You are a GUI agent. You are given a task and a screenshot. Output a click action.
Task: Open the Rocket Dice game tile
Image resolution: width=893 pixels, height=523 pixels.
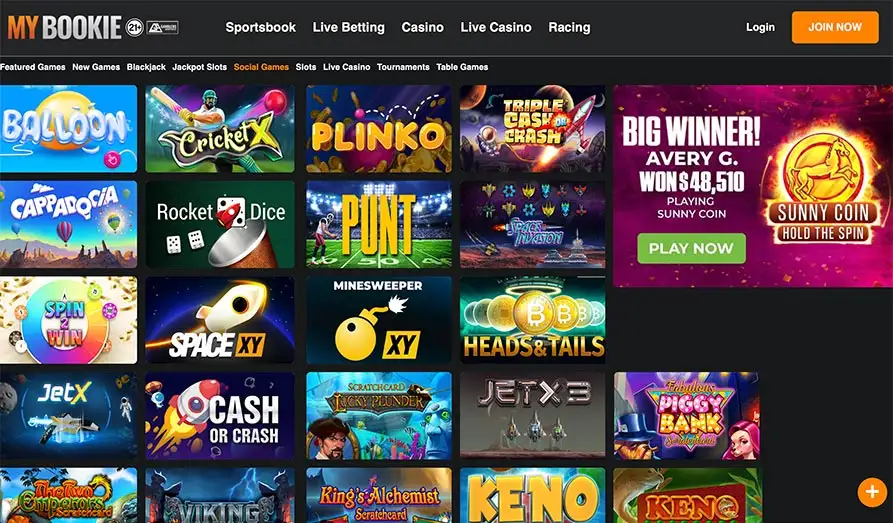click(220, 224)
